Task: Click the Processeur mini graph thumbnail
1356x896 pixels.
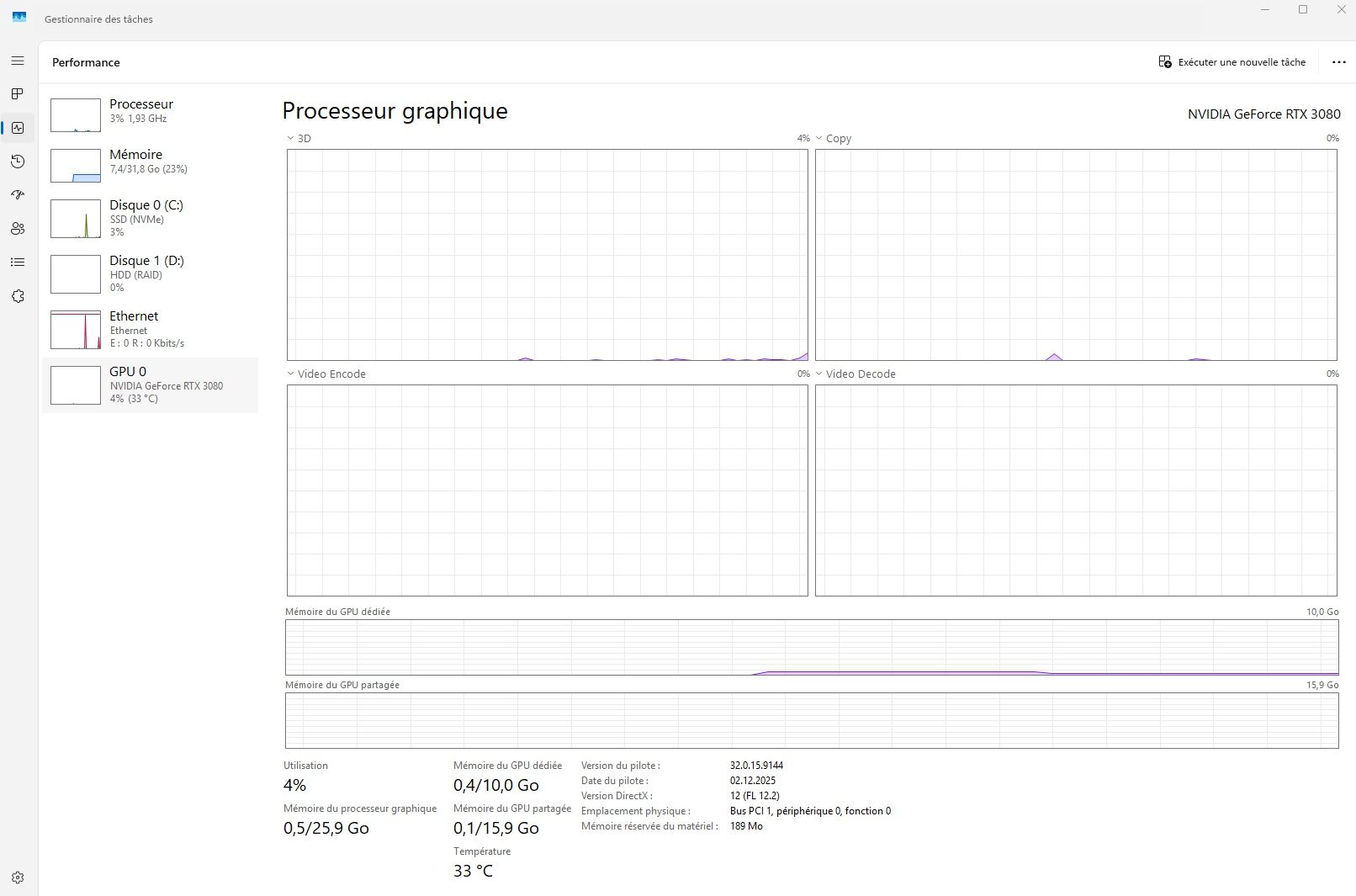Action: pos(76,115)
